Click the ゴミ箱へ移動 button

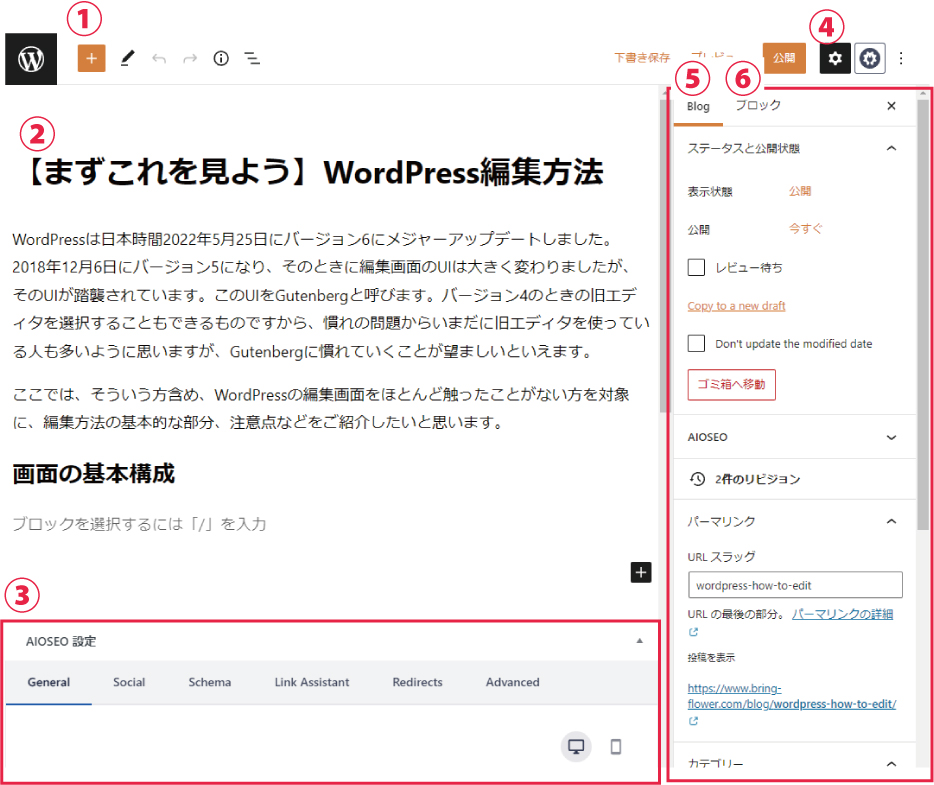pos(731,385)
